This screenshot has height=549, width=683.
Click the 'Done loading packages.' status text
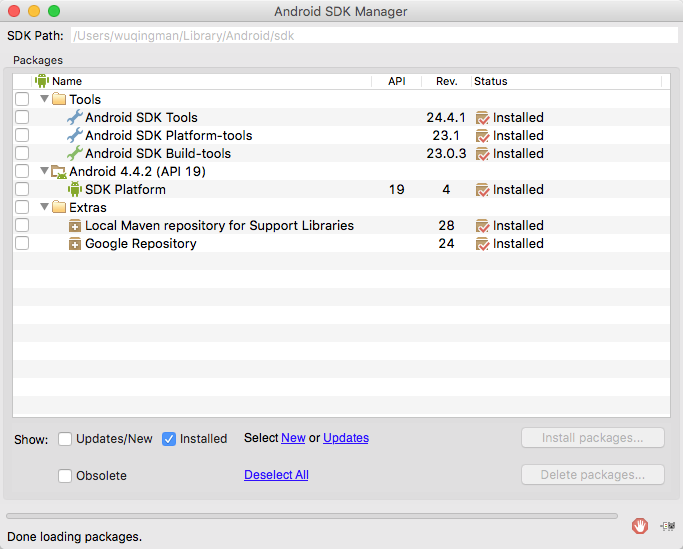(74, 537)
